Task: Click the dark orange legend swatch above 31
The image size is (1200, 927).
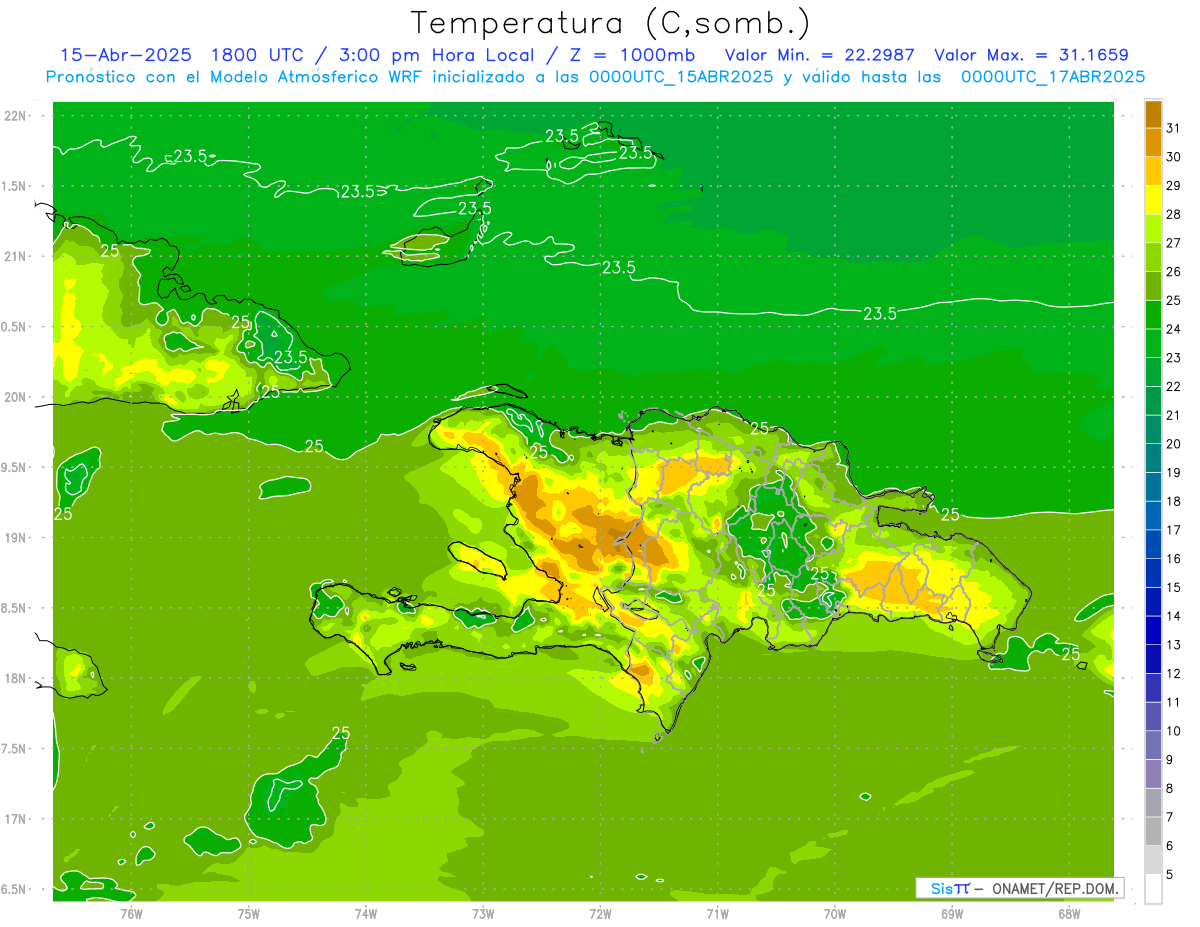Action: coord(1153,114)
